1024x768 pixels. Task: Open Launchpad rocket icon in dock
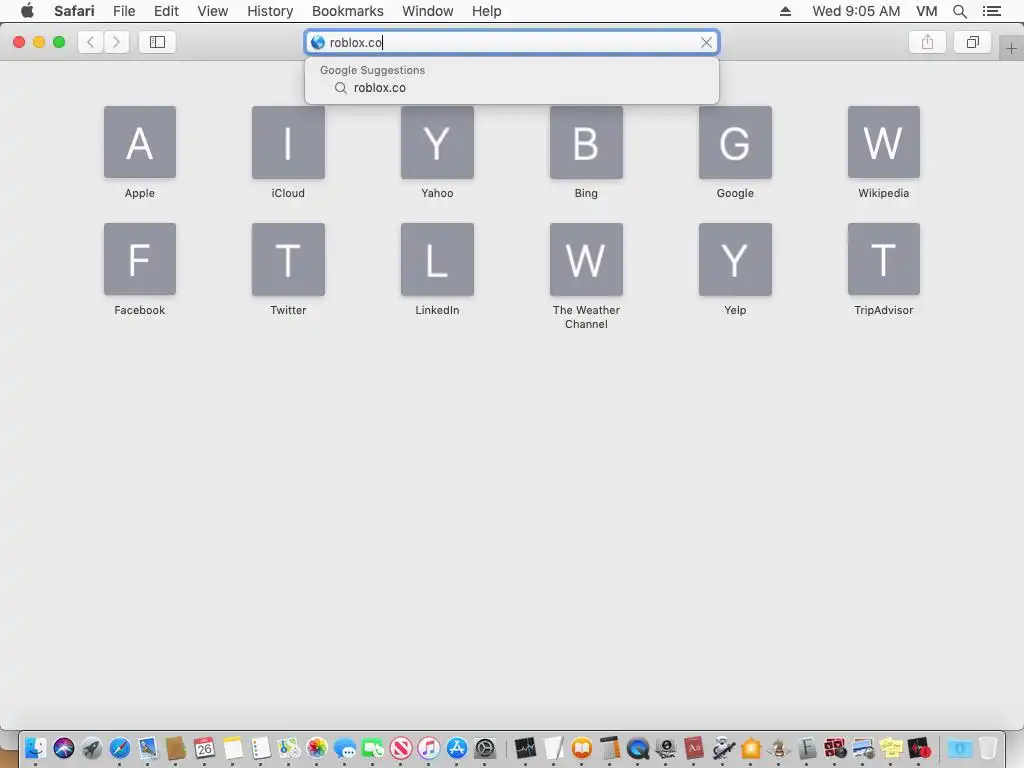click(91, 748)
